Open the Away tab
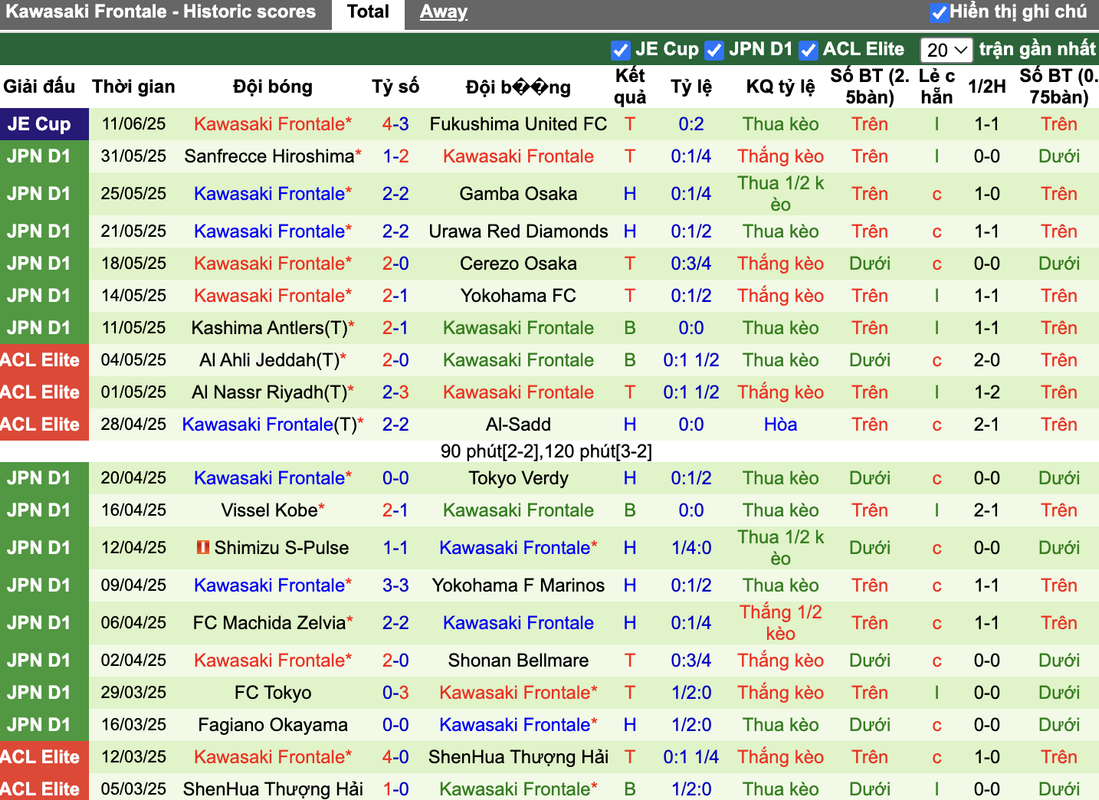Image resolution: width=1099 pixels, height=800 pixels. pos(444,12)
